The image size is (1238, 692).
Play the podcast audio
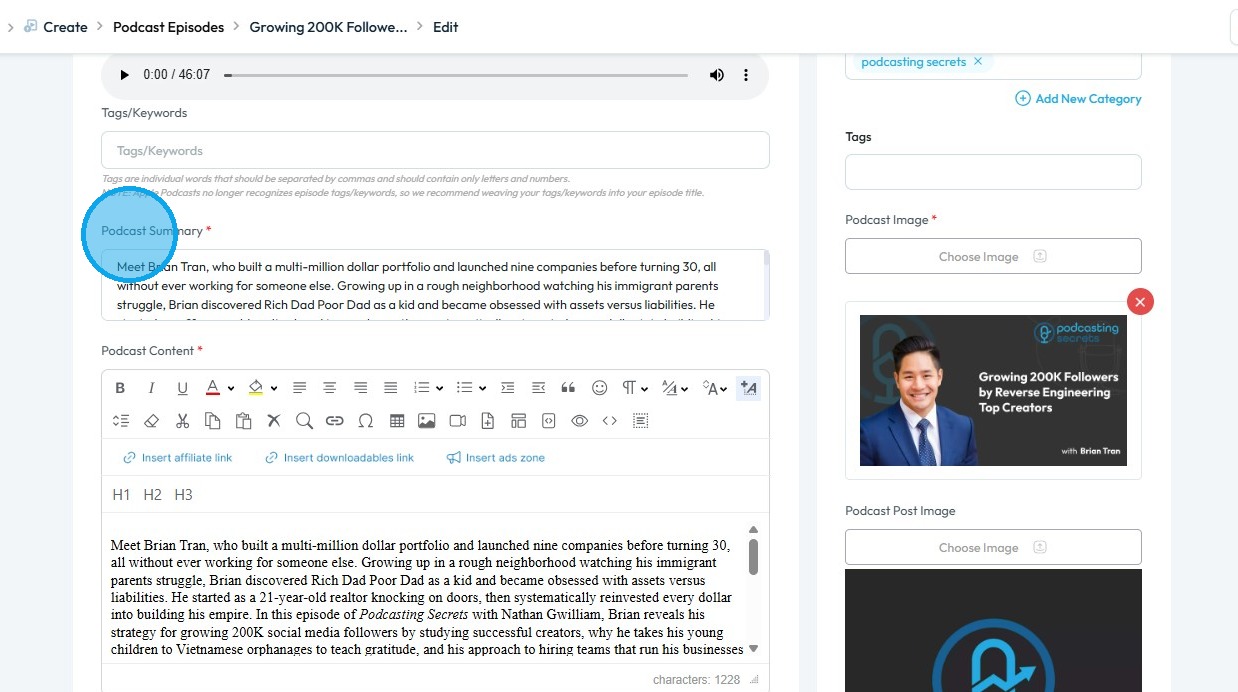click(124, 75)
